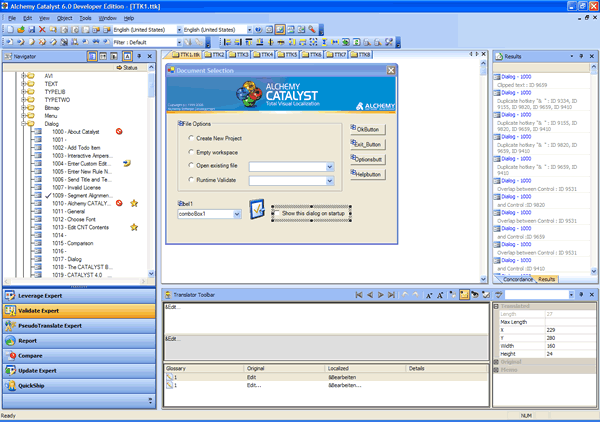Viewport: 600px width, 422px height.
Task: Switch to the TTK8 document tab
Action: click(361, 55)
